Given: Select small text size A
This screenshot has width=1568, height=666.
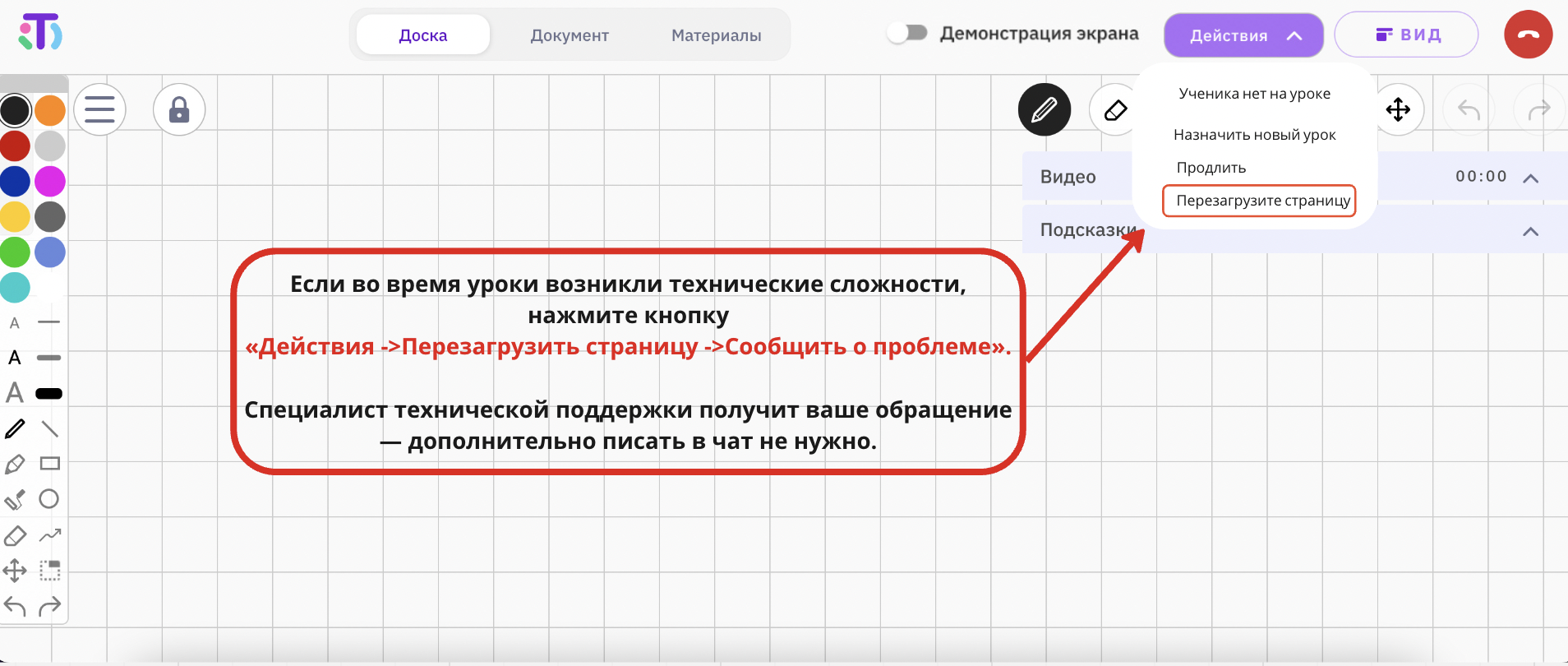Looking at the screenshot, I should click(x=15, y=323).
